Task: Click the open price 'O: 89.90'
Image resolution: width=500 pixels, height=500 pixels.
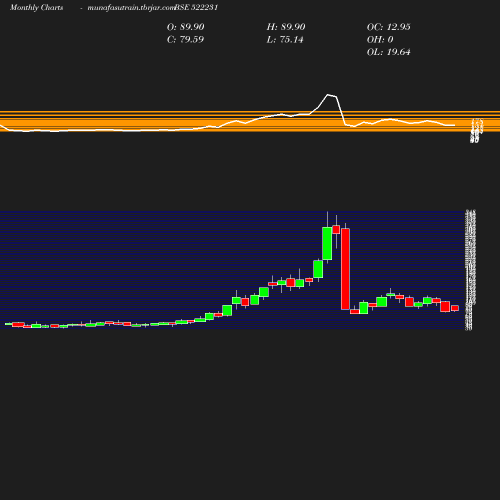Action: 186,27
